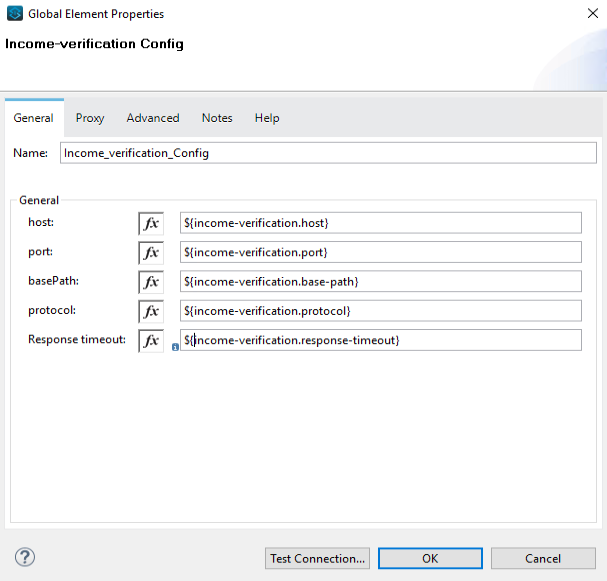The image size is (607, 581).
Task: Click the Test Connection button
Action: point(317,558)
